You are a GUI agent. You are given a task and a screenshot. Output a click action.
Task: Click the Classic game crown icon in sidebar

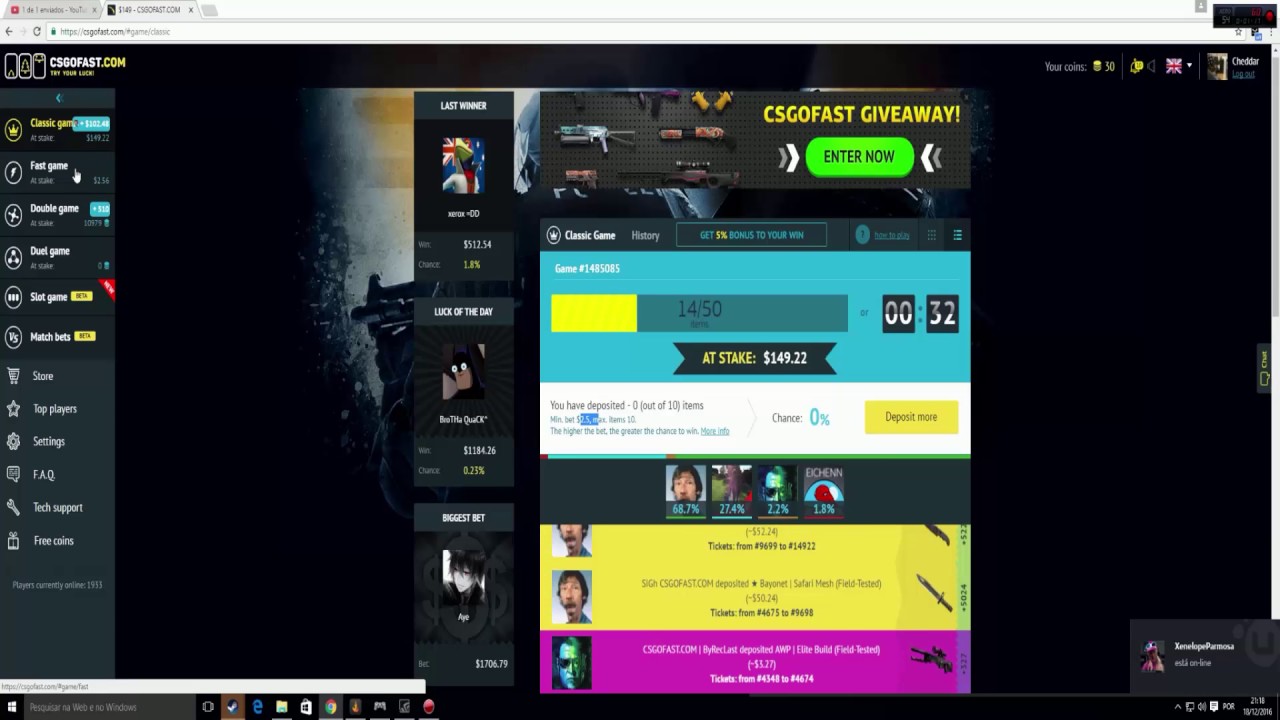(x=13, y=130)
